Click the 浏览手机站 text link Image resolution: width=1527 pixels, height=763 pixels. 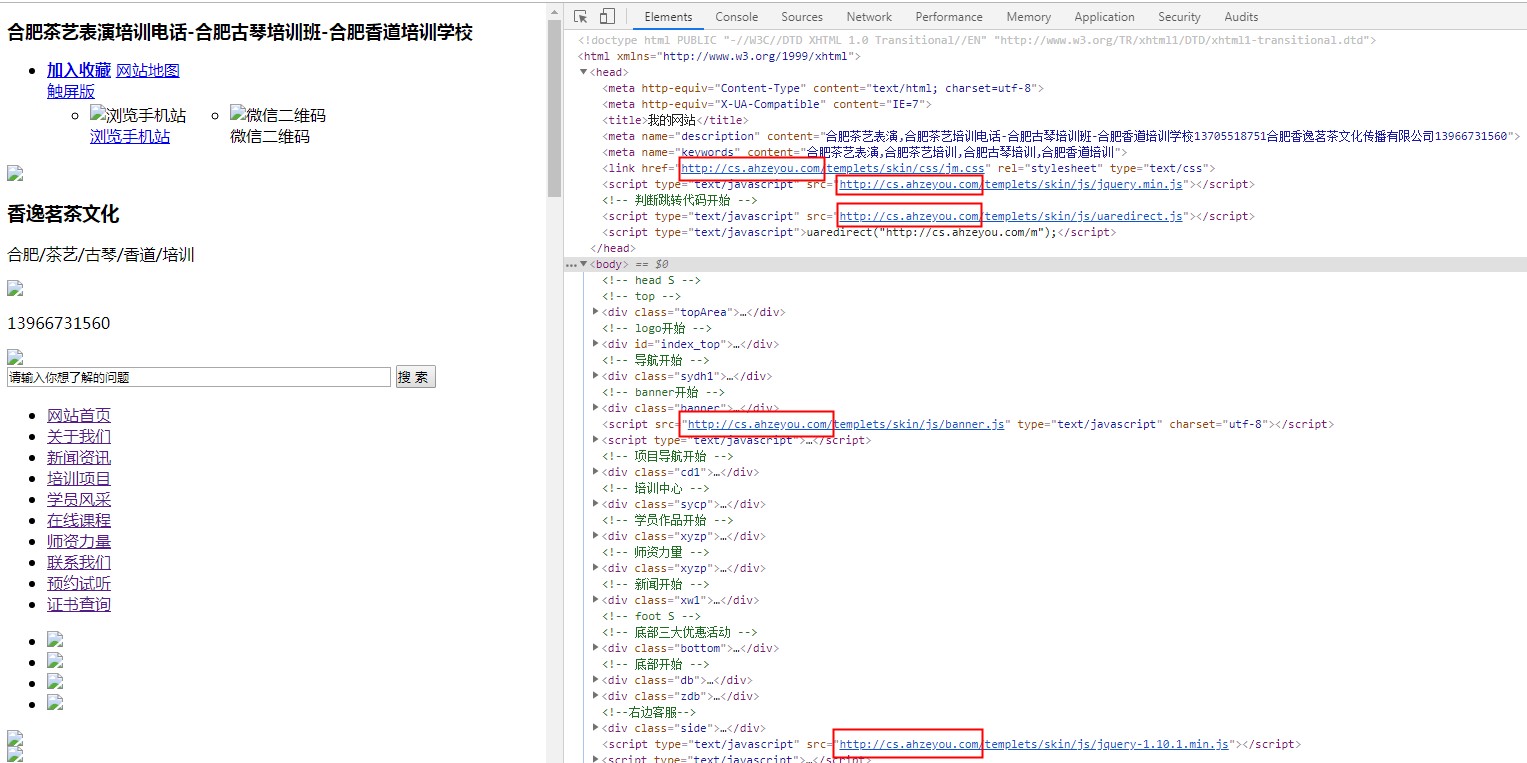coord(130,136)
